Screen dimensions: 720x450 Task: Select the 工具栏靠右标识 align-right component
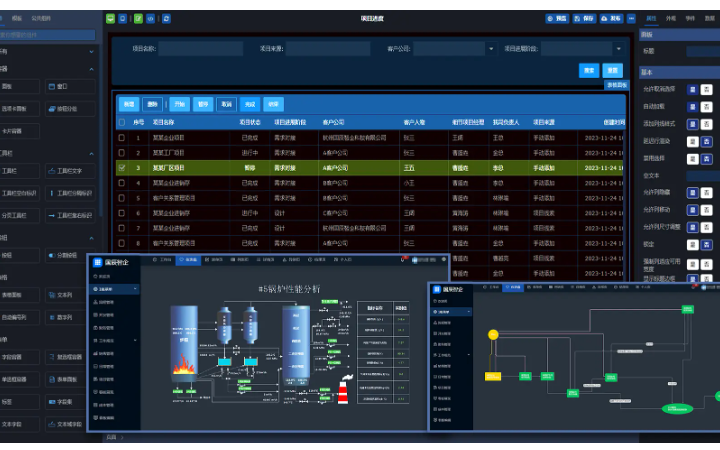[x=70, y=215]
